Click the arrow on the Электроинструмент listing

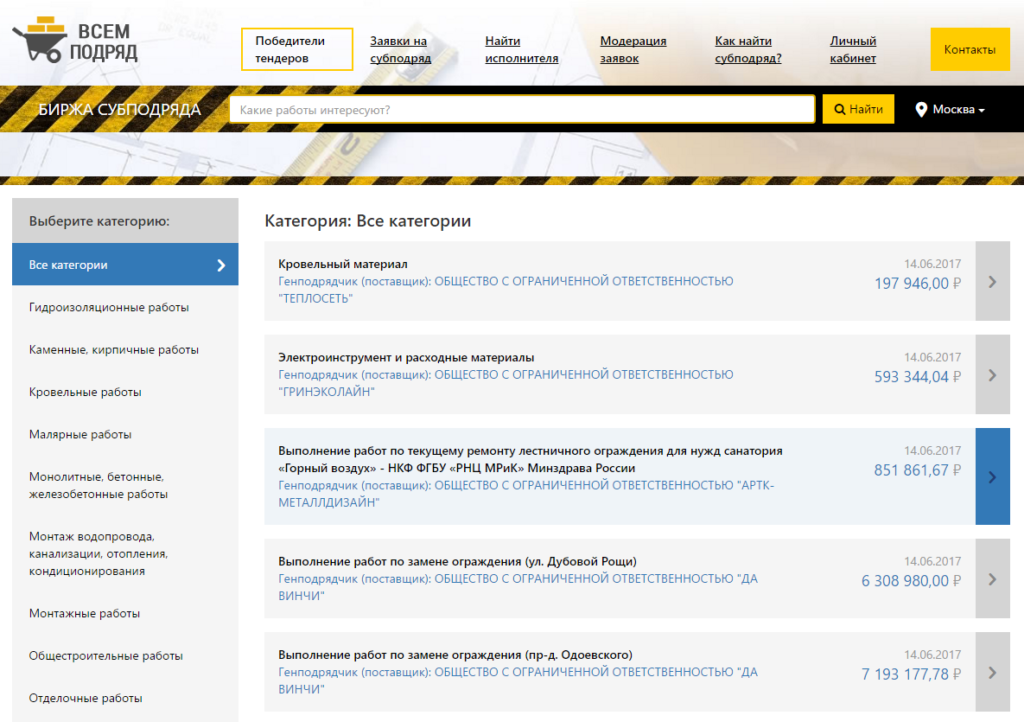click(992, 375)
